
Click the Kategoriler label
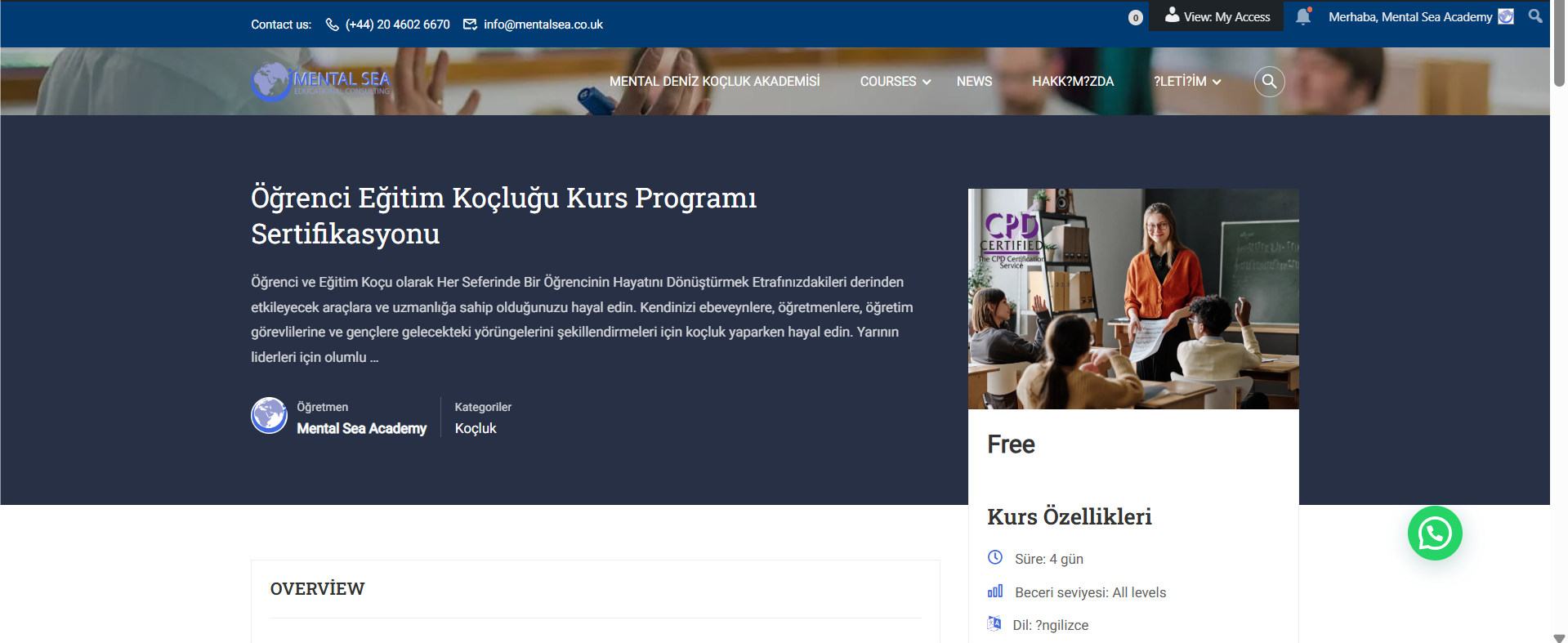pyautogui.click(x=483, y=407)
